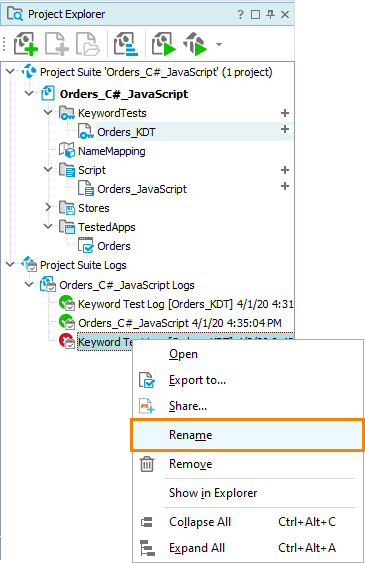Expand the Stores folder
Viewport: 365px width, 563px height.
48,207
